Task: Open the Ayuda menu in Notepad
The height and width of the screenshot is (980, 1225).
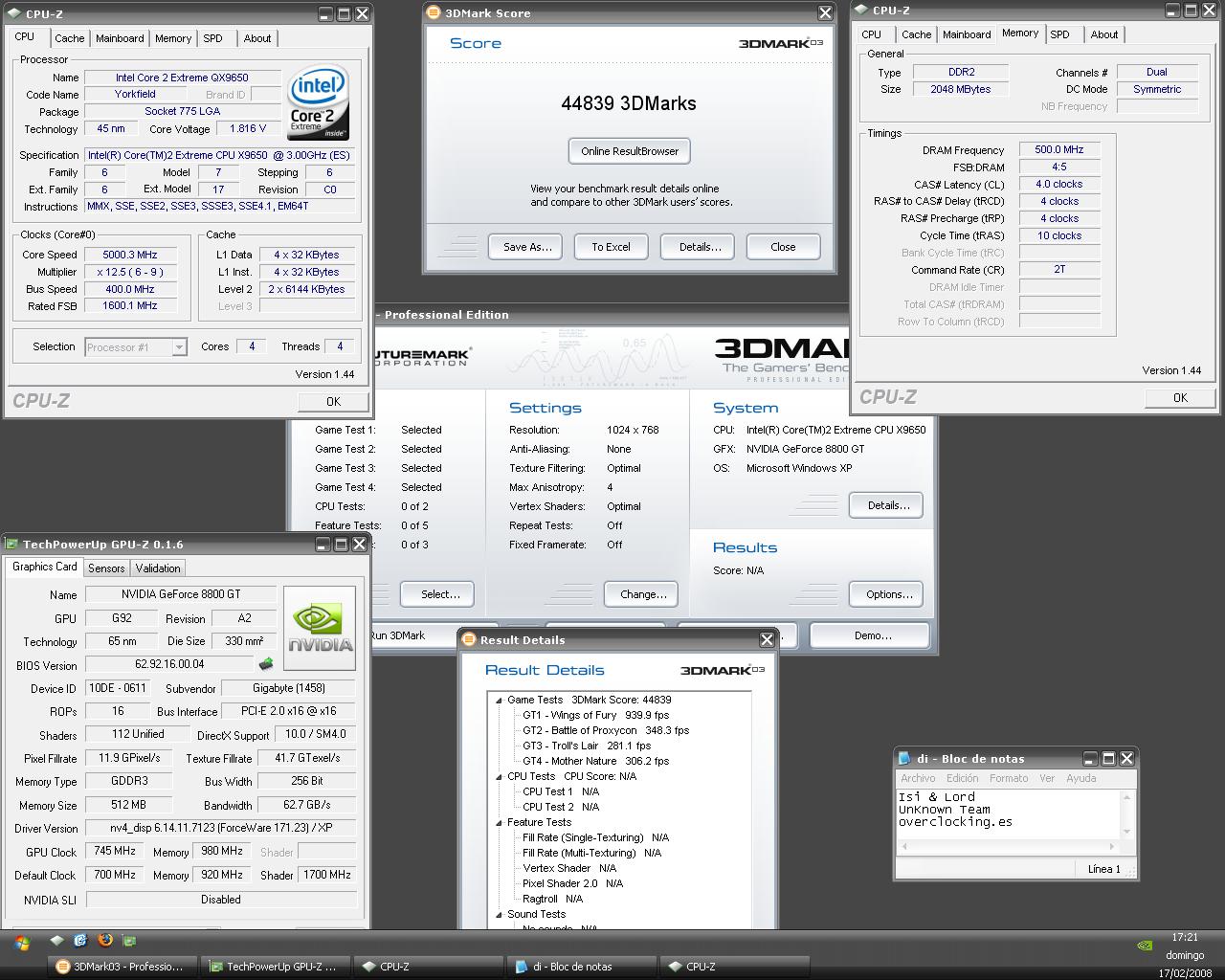Action: point(1081,778)
